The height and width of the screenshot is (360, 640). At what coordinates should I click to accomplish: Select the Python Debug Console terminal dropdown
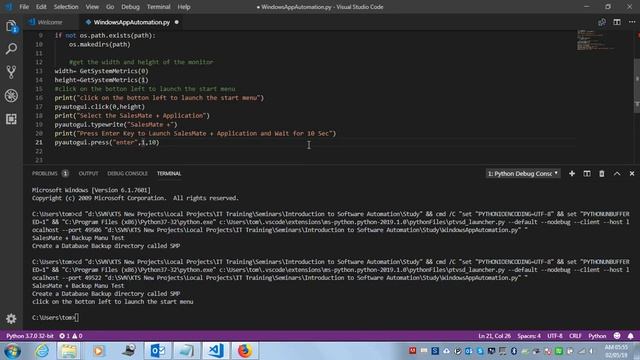pyautogui.click(x=523, y=173)
